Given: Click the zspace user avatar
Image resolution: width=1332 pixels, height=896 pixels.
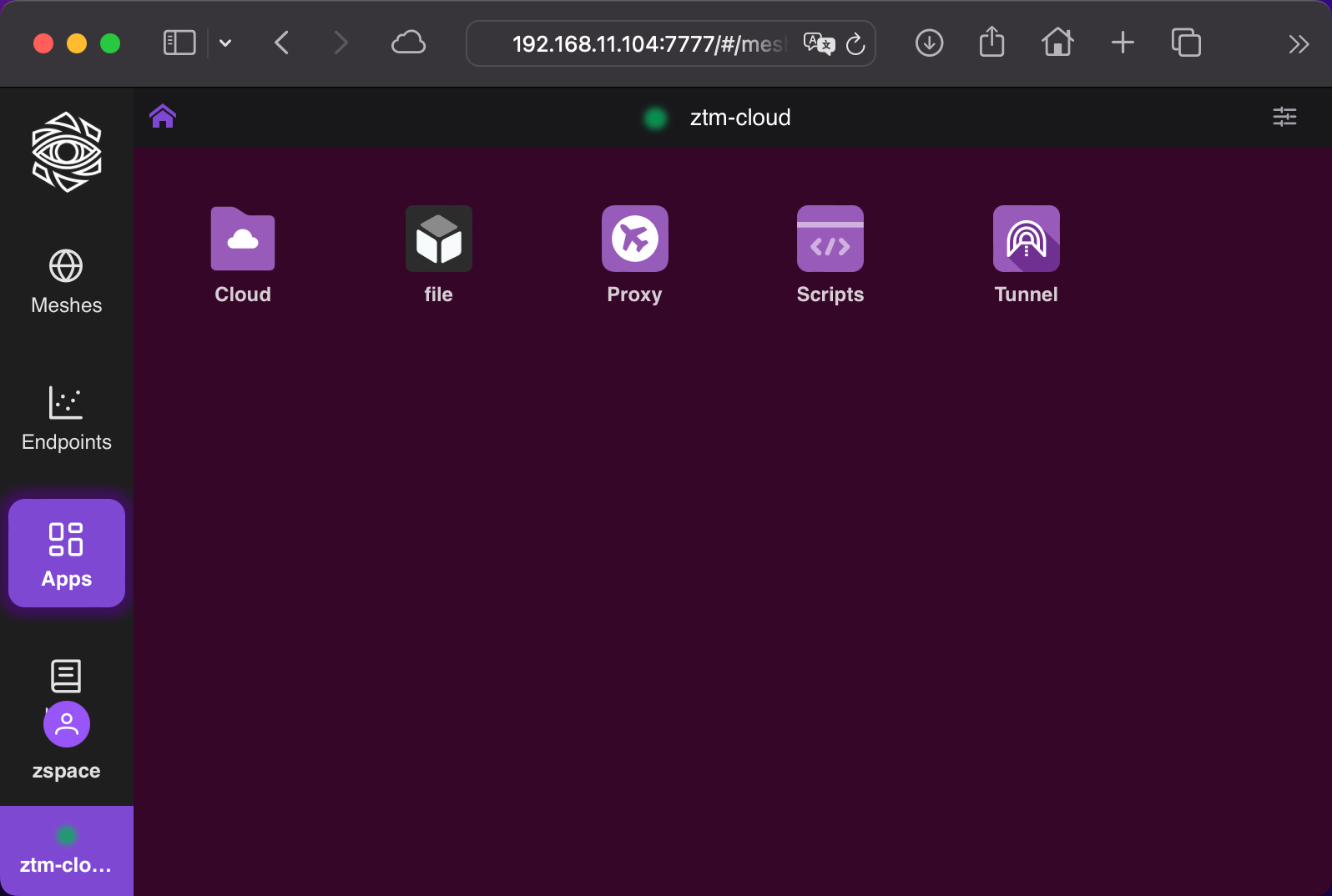Looking at the screenshot, I should pyautogui.click(x=67, y=724).
